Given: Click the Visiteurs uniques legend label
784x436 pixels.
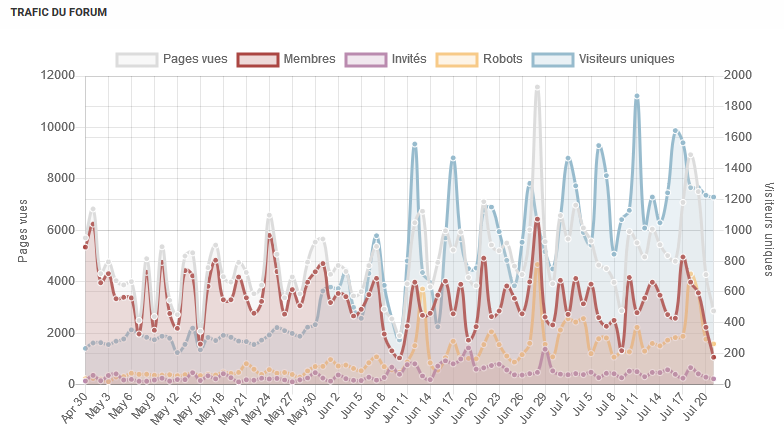Looking at the screenshot, I should pos(626,59).
